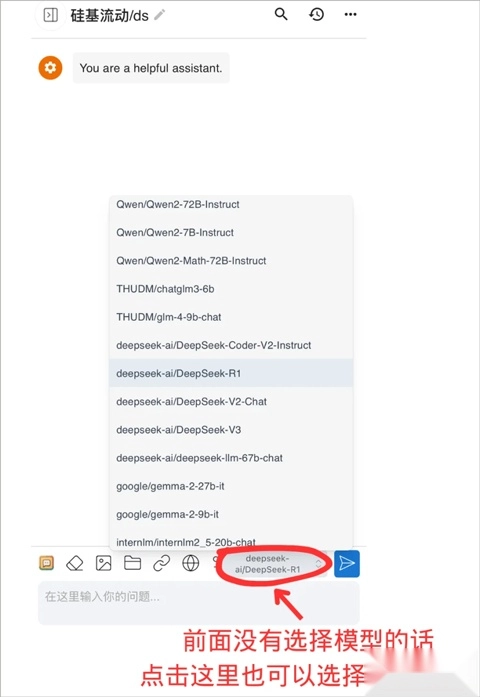The image size is (480, 697).
Task: Choose Qwen/Qwen2-72B-Instruct model
Action: pos(231,204)
